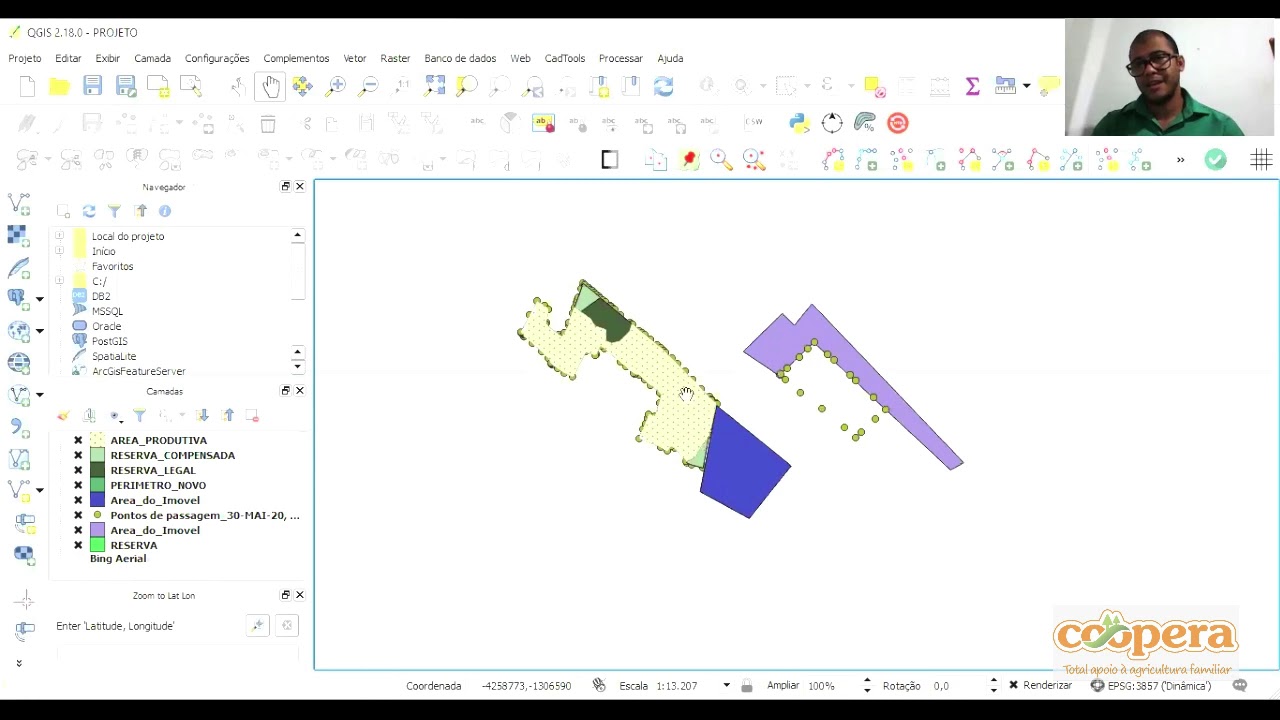Click the green checkmark toolbar icon
This screenshot has height=720, width=1280.
(x=1215, y=160)
